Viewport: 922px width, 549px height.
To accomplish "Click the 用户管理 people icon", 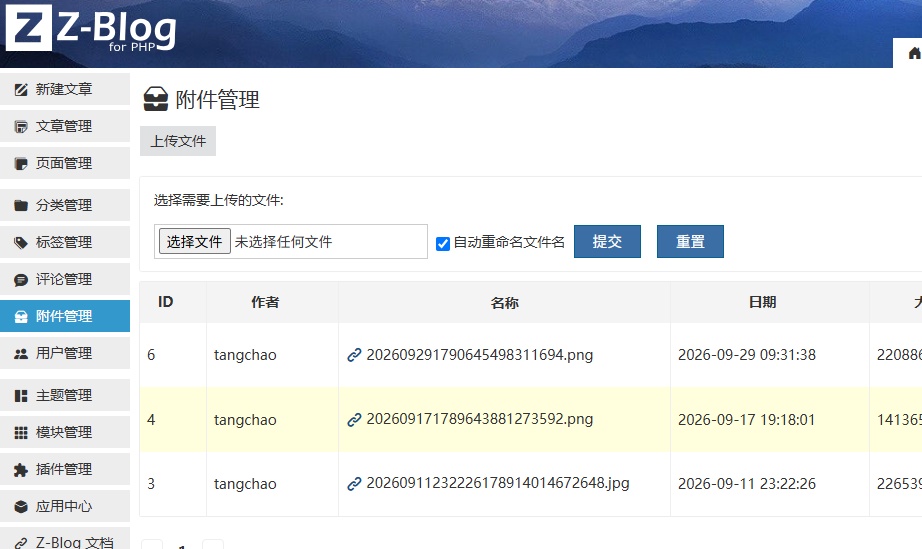I will (21, 353).
